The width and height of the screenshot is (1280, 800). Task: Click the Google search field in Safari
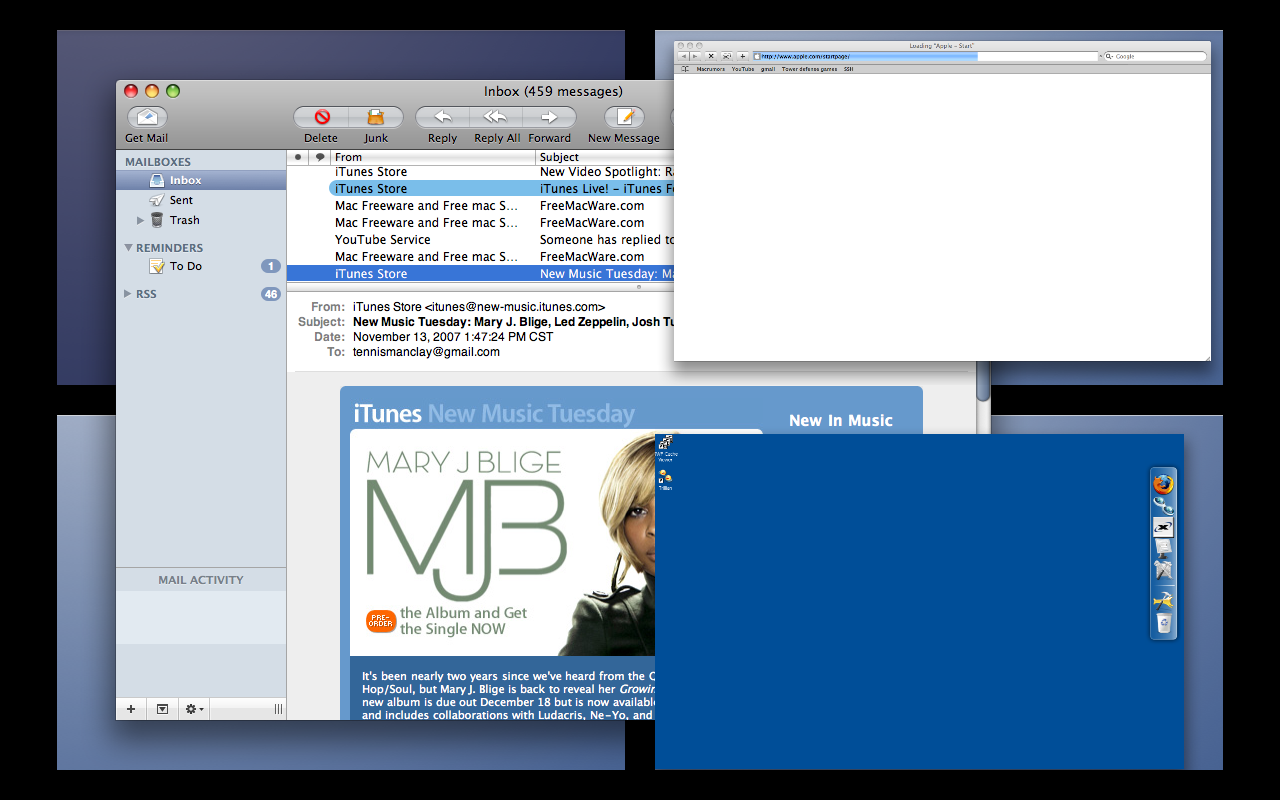1155,56
